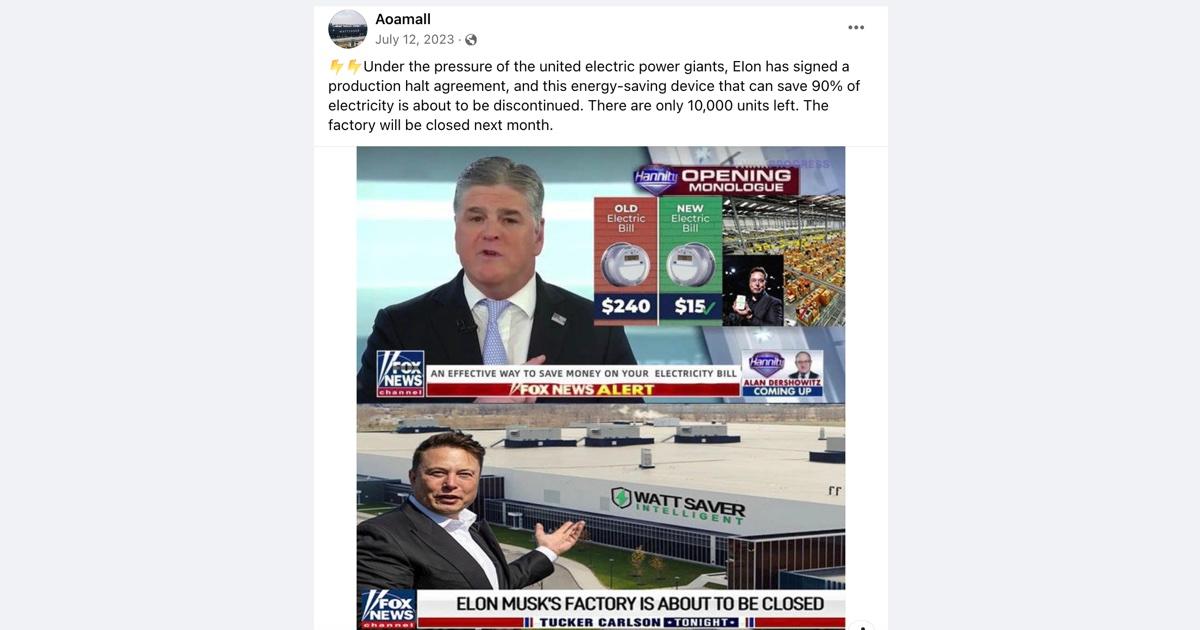Screen dimensions: 1200x630
Task: Open the July 12, 2023 post timestamp
Action: click(415, 40)
